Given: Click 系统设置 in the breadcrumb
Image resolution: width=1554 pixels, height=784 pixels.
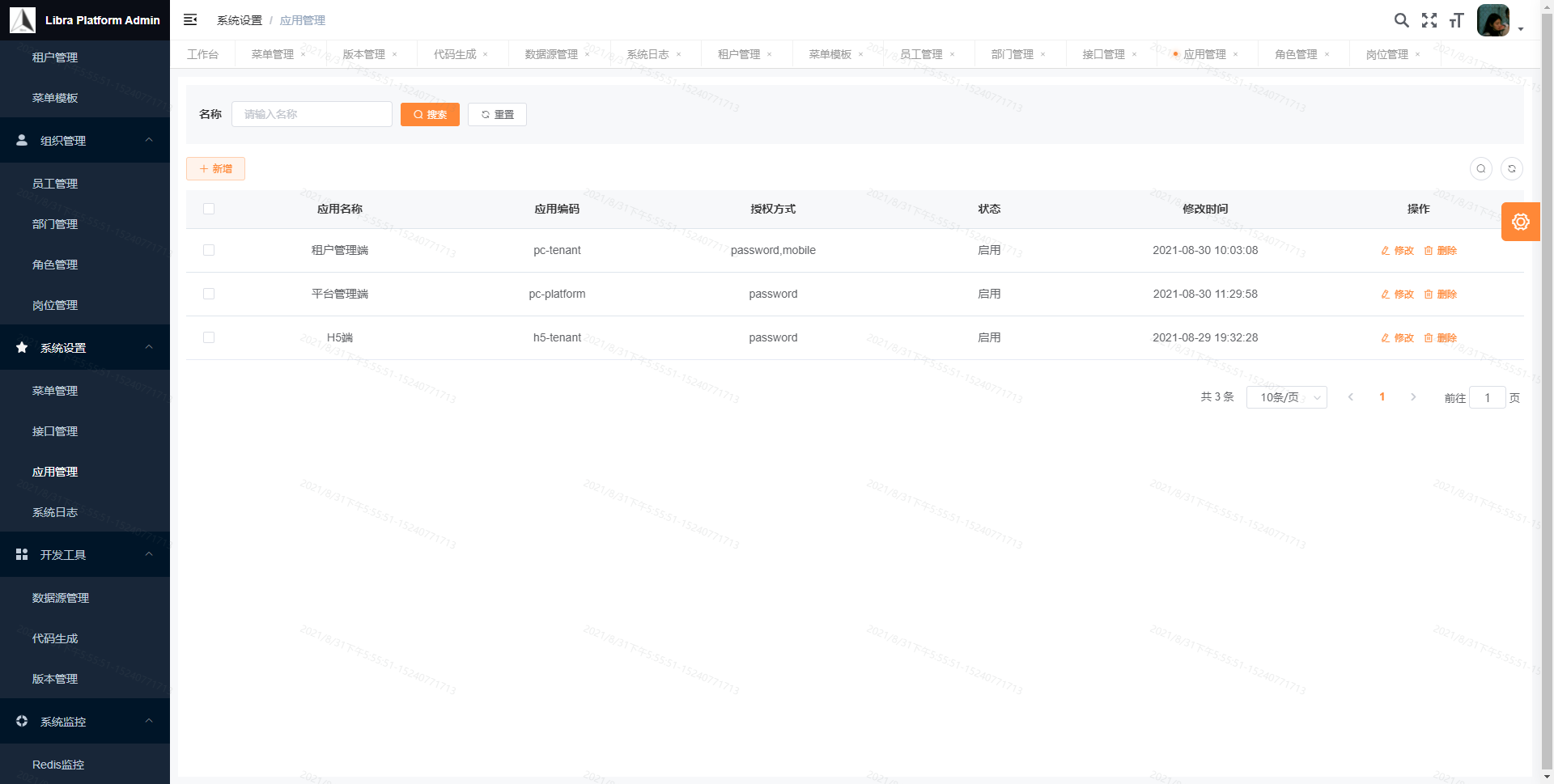Looking at the screenshot, I should [x=240, y=20].
